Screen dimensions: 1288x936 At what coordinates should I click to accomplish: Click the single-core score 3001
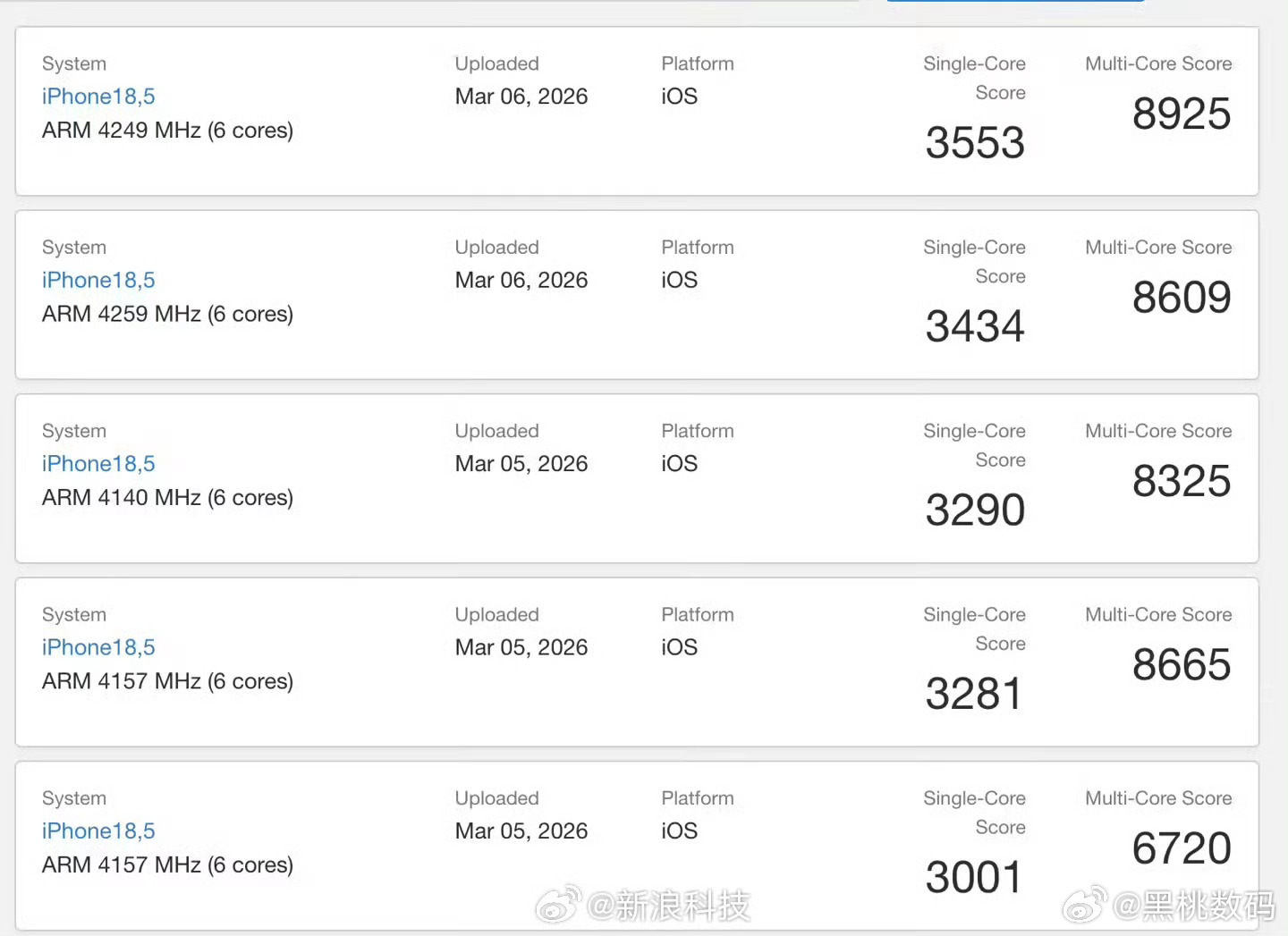click(x=974, y=878)
